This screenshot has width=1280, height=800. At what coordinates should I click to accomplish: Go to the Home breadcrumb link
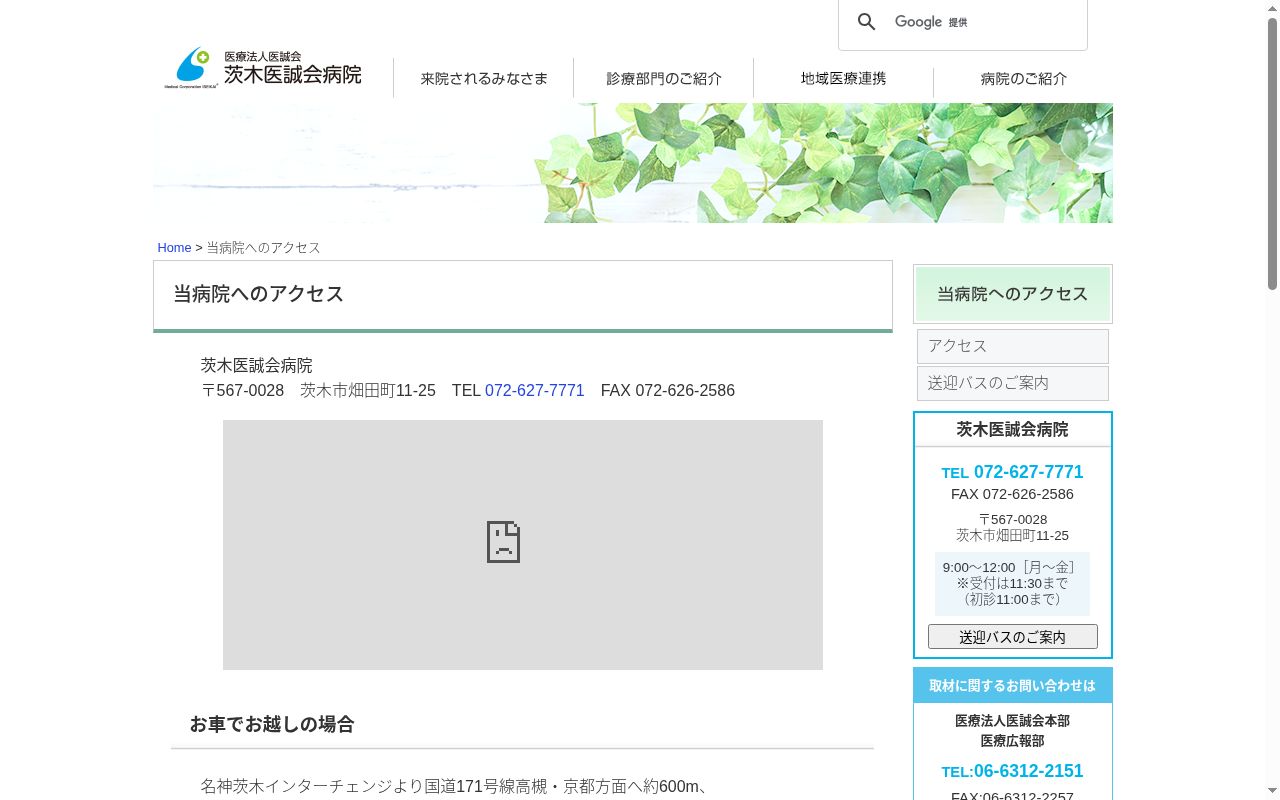(x=174, y=247)
